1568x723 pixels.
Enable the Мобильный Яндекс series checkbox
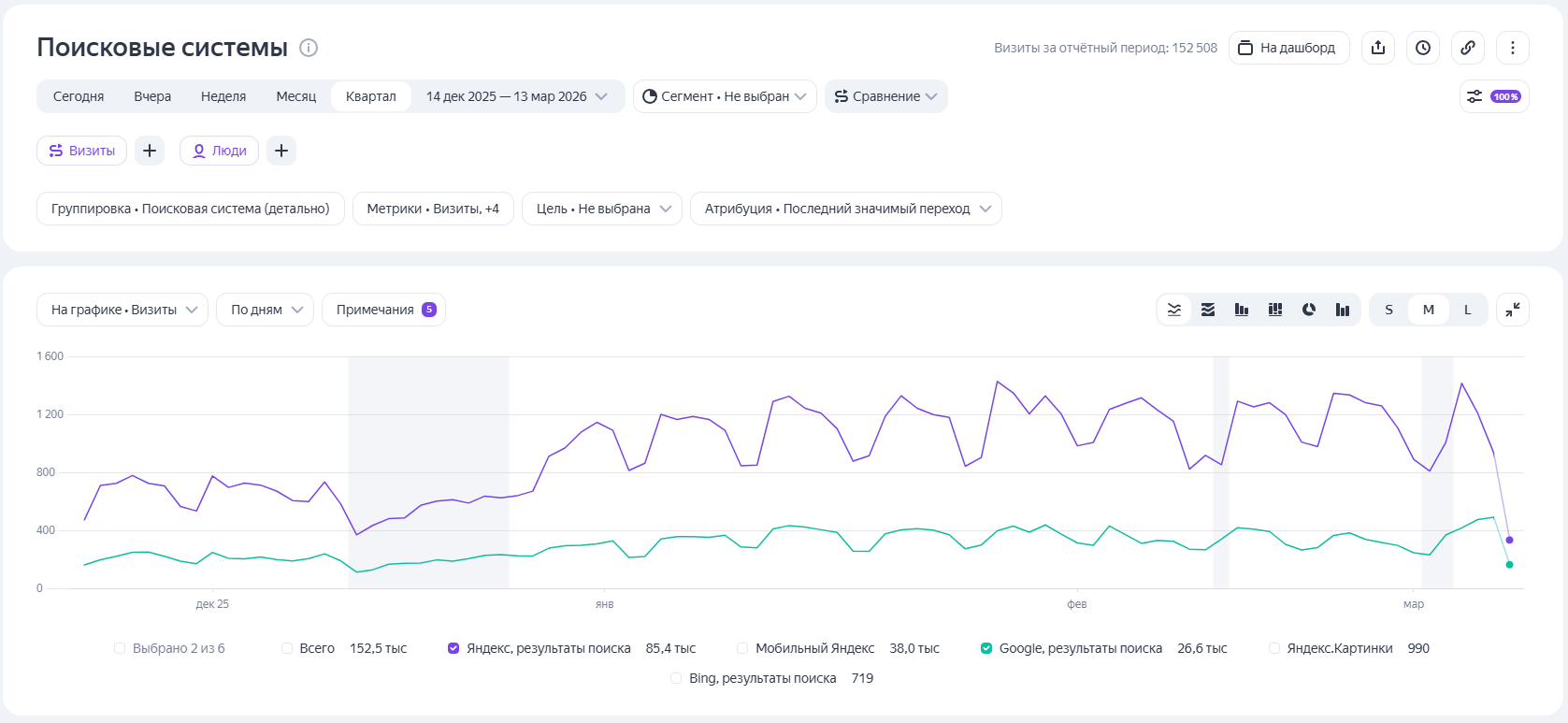(742, 648)
